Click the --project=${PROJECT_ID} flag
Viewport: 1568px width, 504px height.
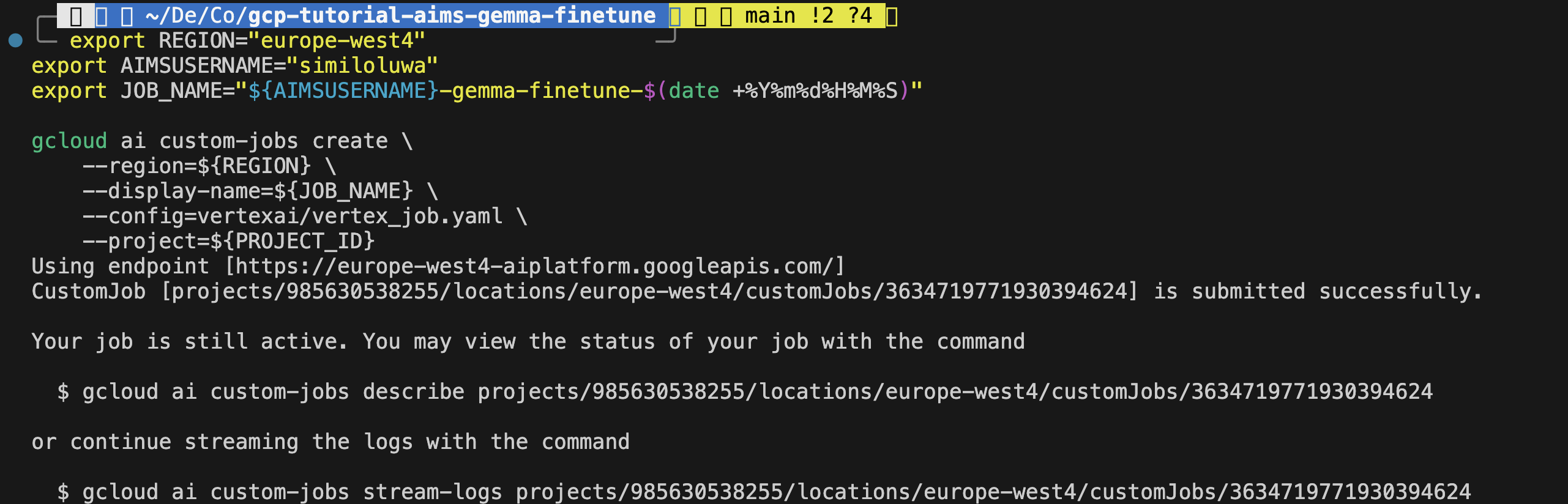(229, 241)
